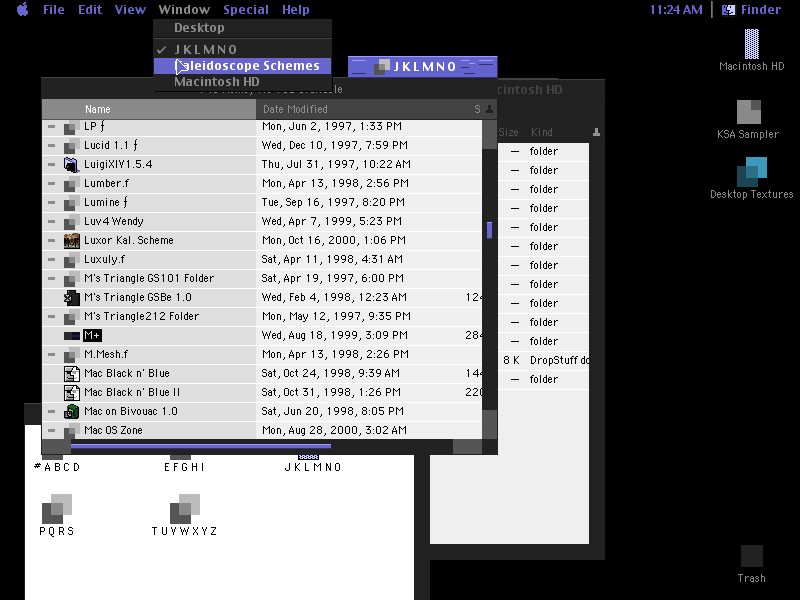Select the M's Triangle212 Folder icon
The image size is (800, 600).
71,317
